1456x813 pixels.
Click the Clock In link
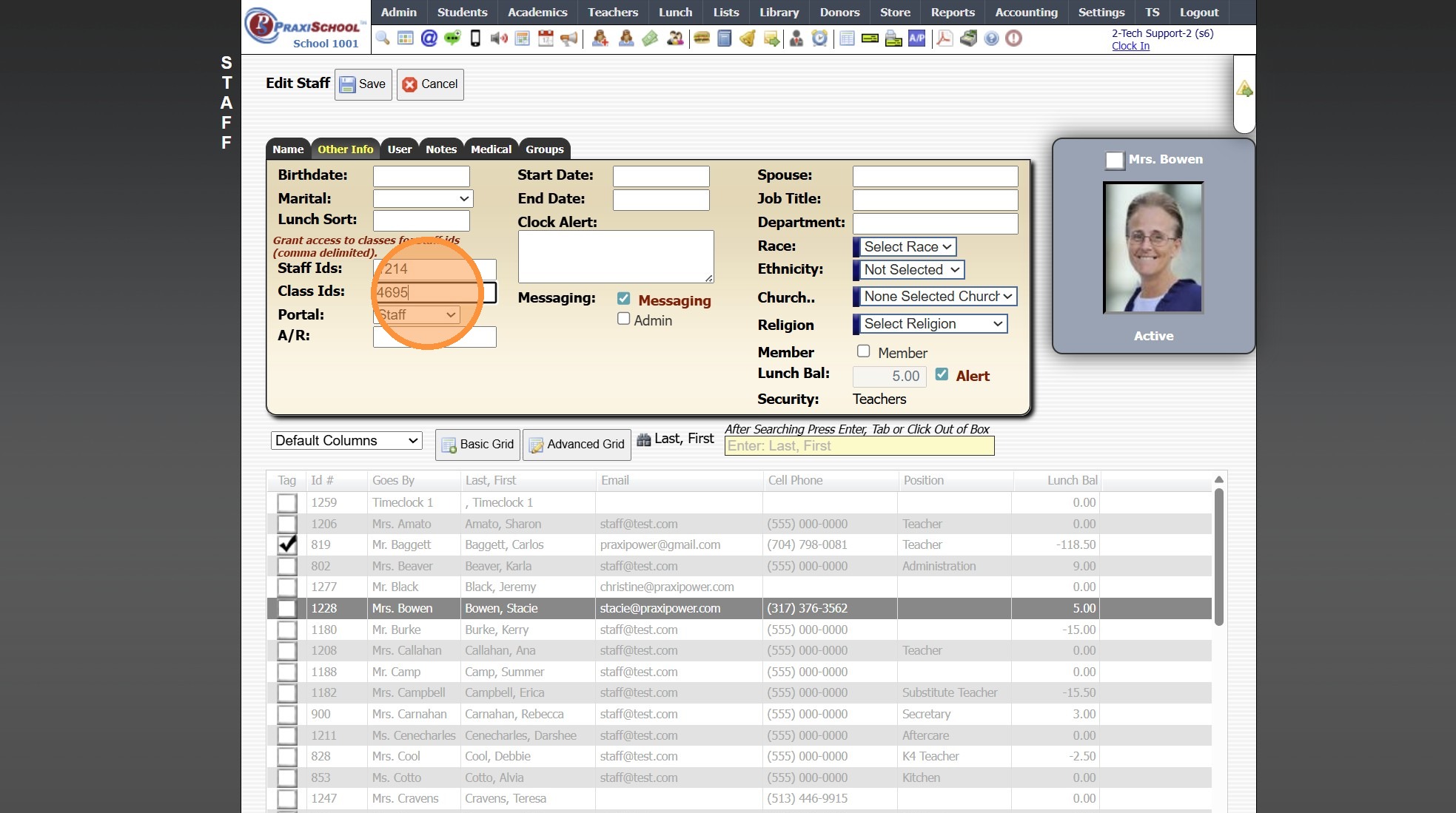click(x=1130, y=46)
